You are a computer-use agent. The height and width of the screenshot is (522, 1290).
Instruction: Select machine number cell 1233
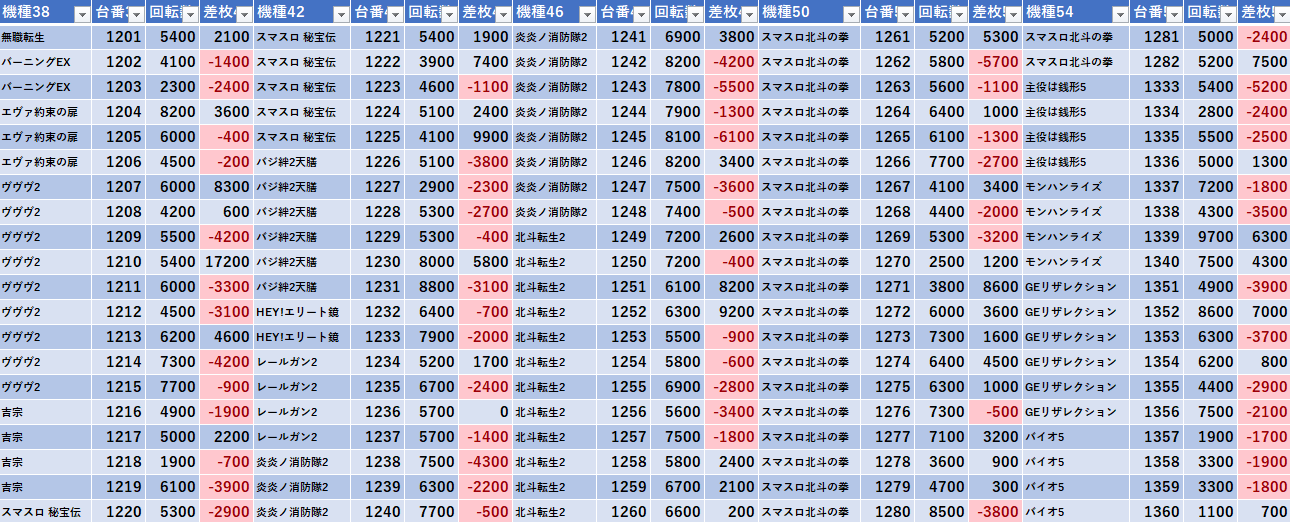[x=380, y=337]
